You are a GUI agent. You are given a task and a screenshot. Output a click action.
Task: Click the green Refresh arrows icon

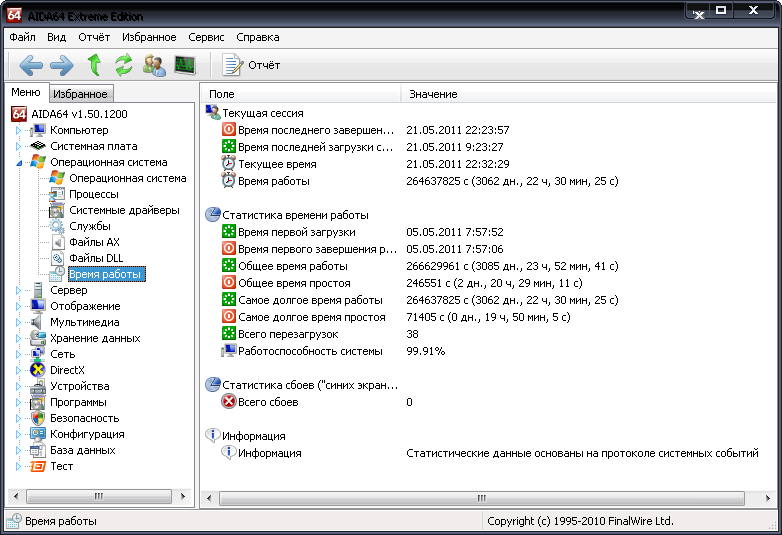(x=124, y=65)
